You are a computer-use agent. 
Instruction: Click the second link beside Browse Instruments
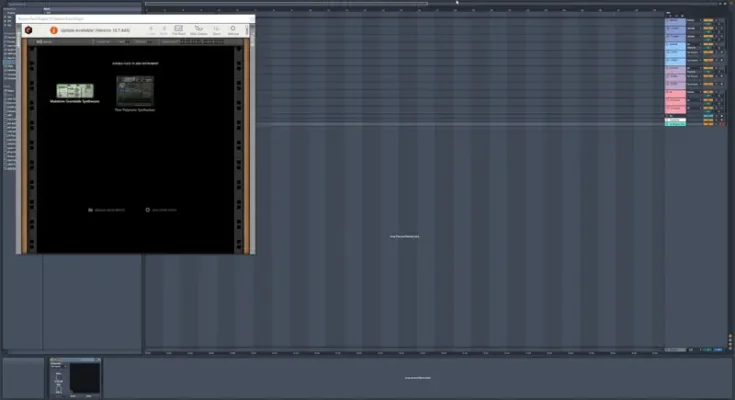pyautogui.click(x=161, y=210)
